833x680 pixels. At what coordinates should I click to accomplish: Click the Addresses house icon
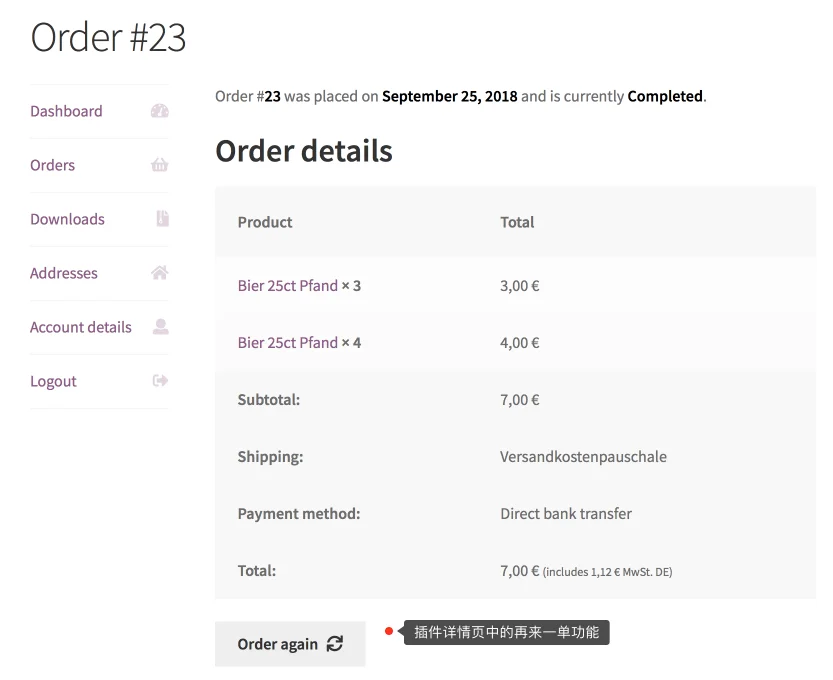coord(160,273)
